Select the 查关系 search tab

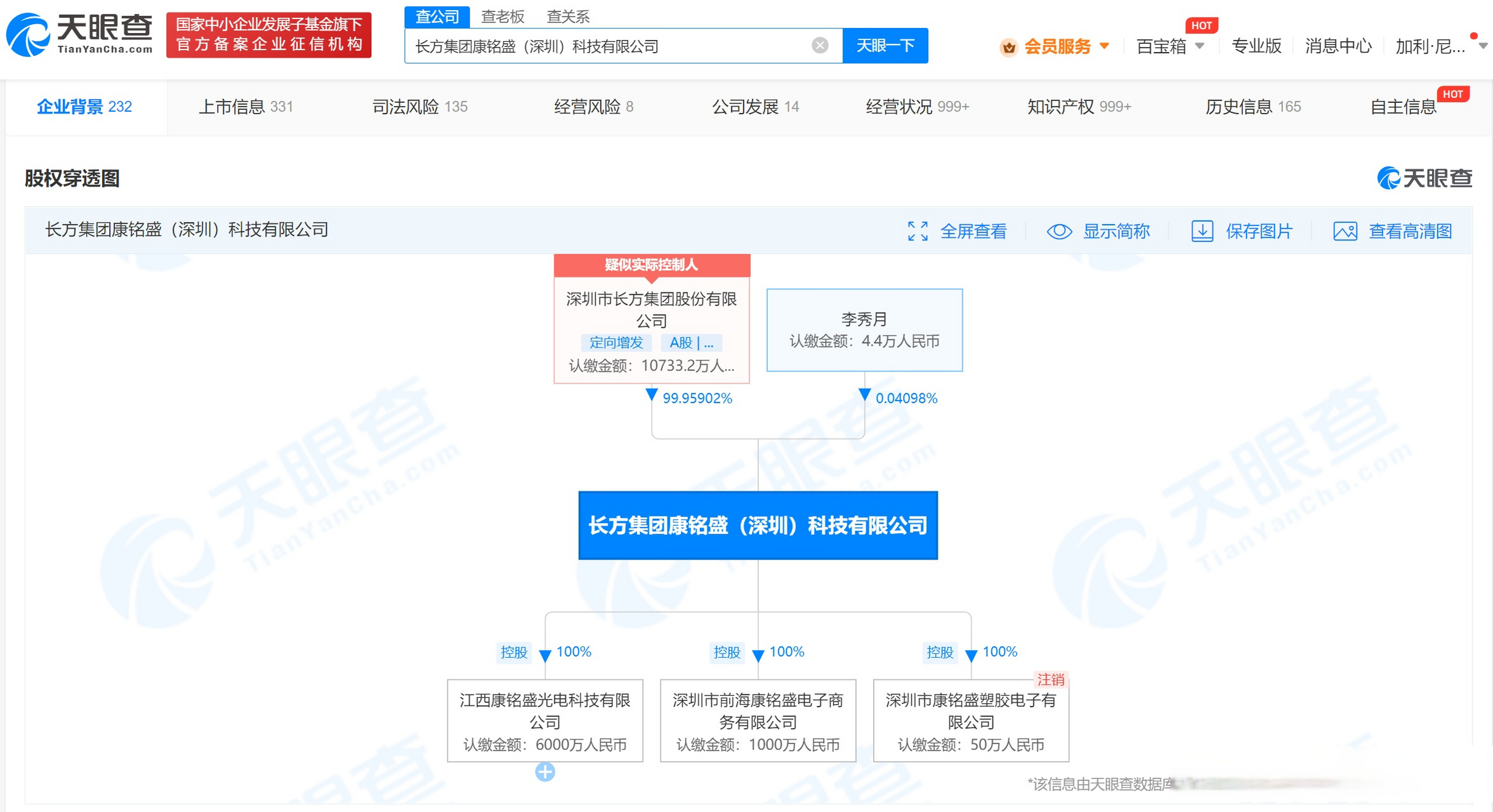point(569,16)
